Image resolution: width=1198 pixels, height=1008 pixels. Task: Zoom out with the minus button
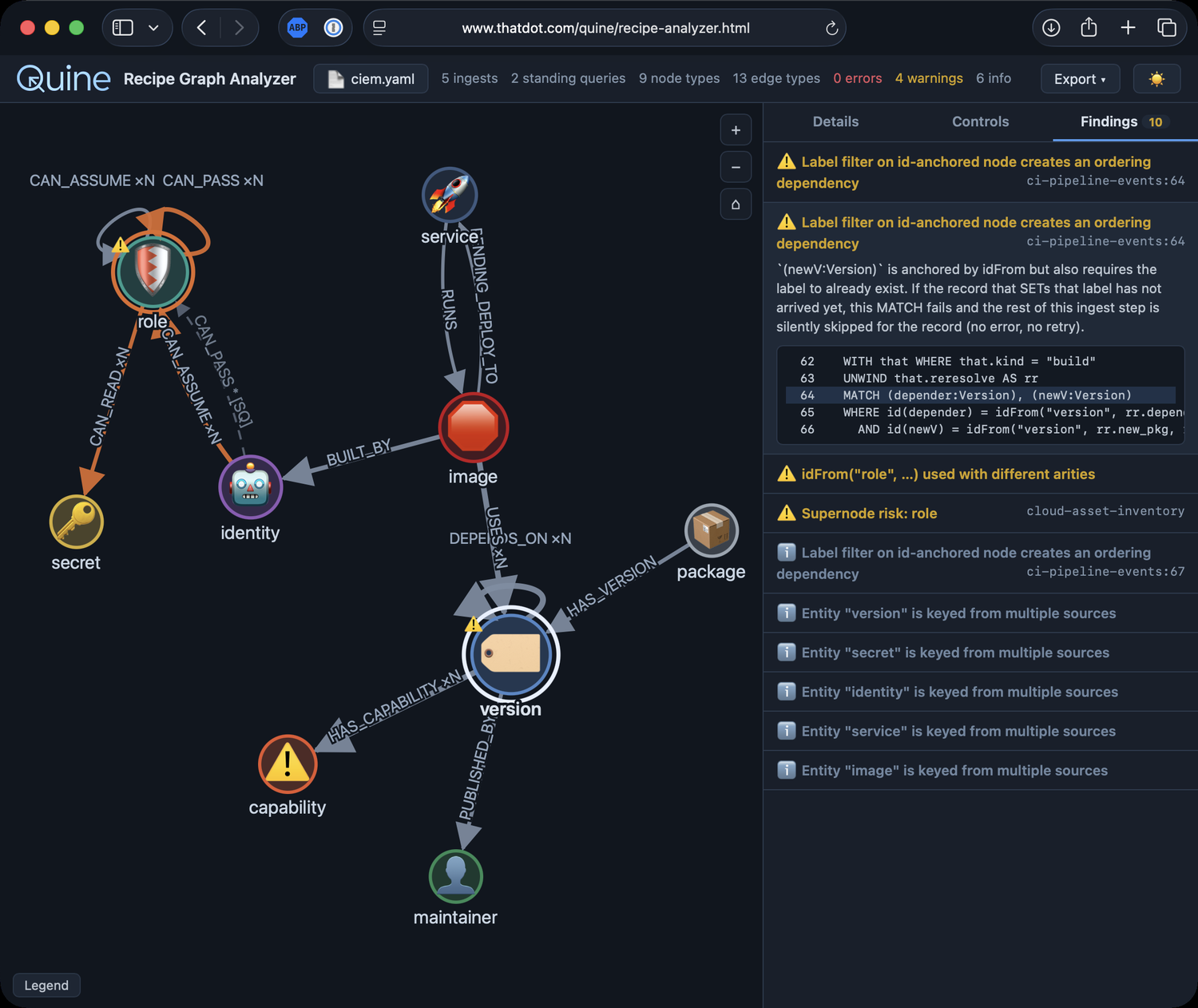click(736, 167)
